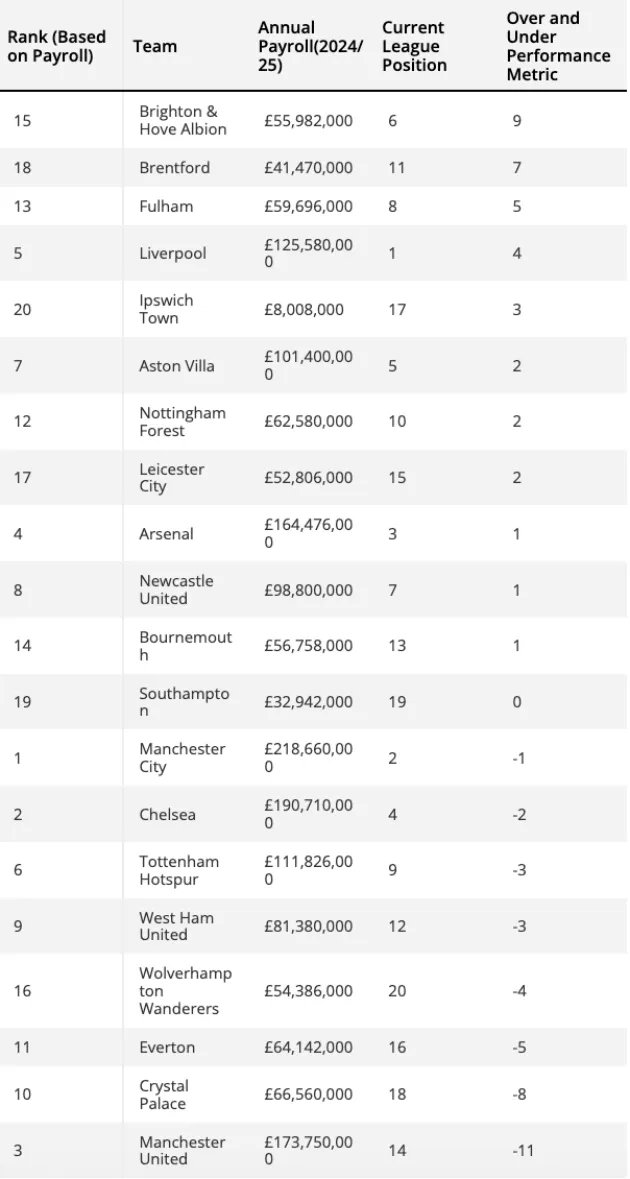Click the Brighton & Hove Albion team cell
This screenshot has width=630, height=1179.
183,120
